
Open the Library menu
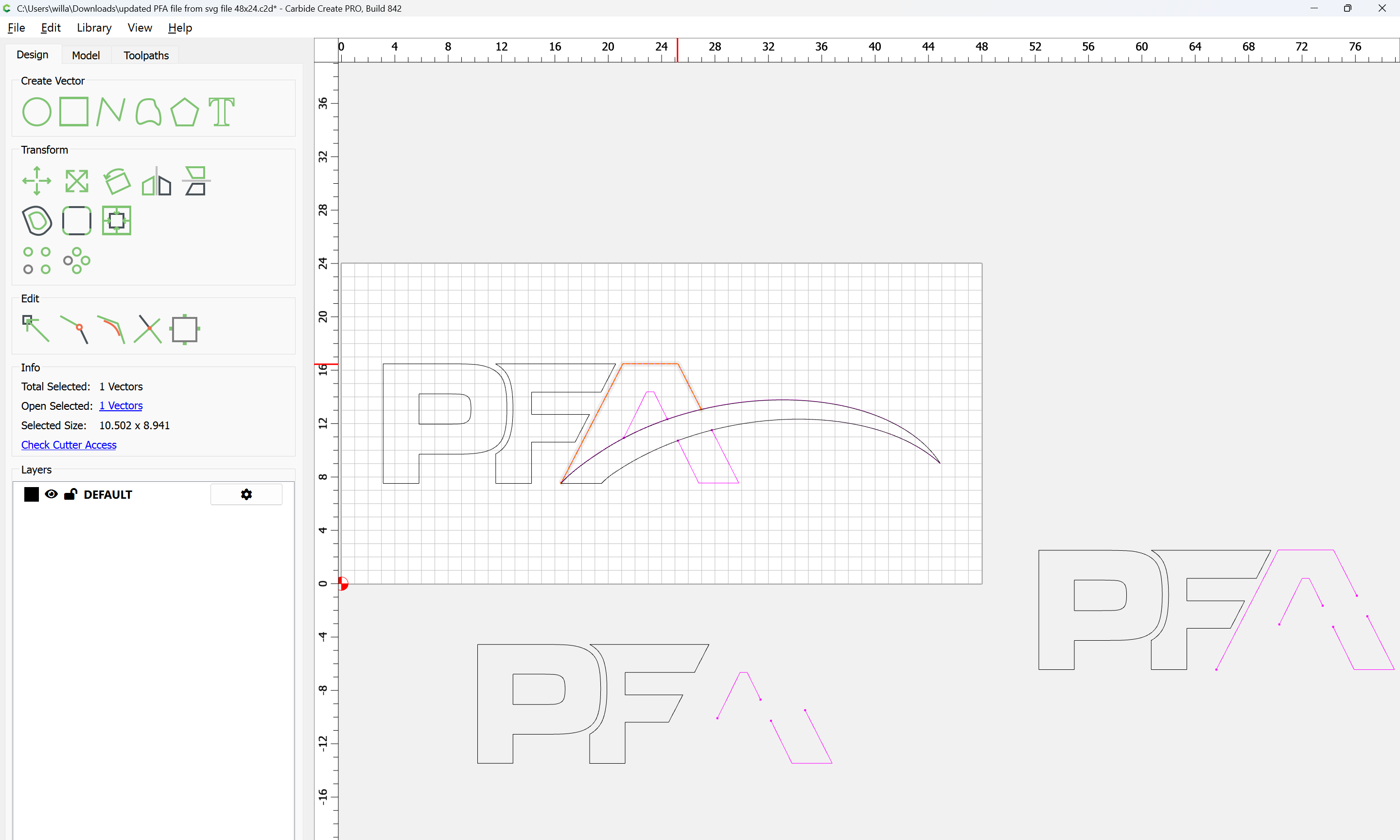94,28
